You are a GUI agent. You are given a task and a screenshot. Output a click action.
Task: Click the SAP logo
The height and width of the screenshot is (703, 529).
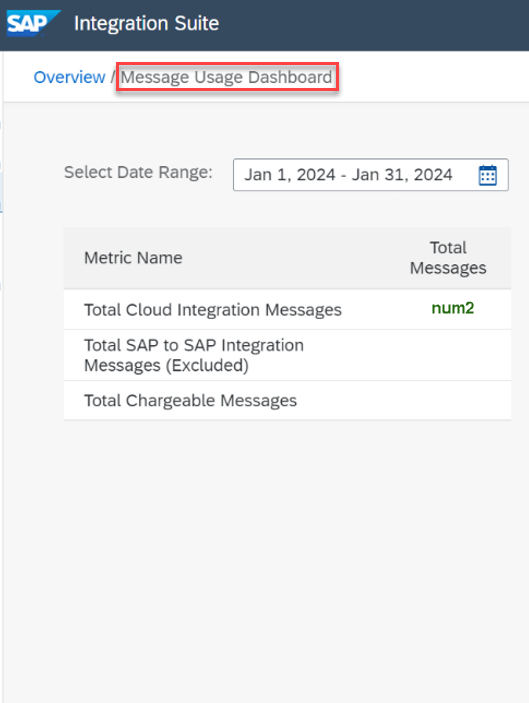tap(34, 23)
